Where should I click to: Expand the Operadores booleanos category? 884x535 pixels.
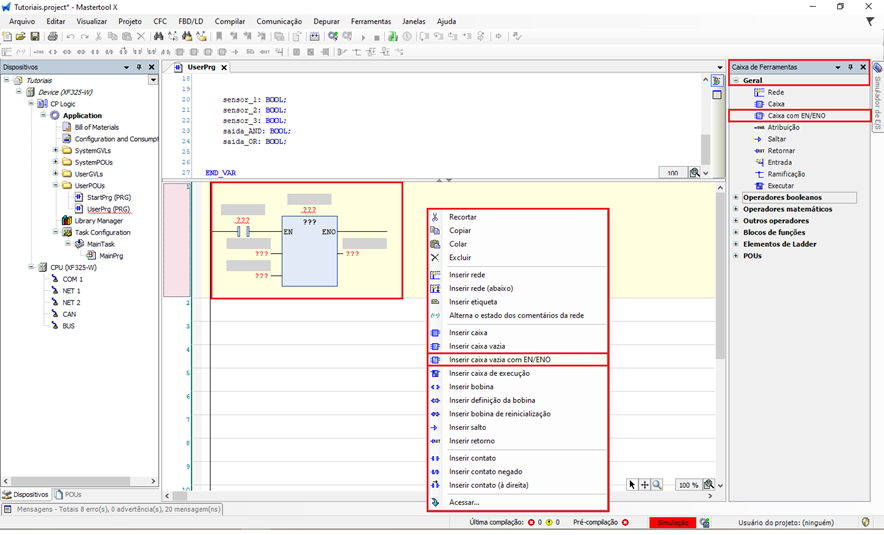coord(736,198)
